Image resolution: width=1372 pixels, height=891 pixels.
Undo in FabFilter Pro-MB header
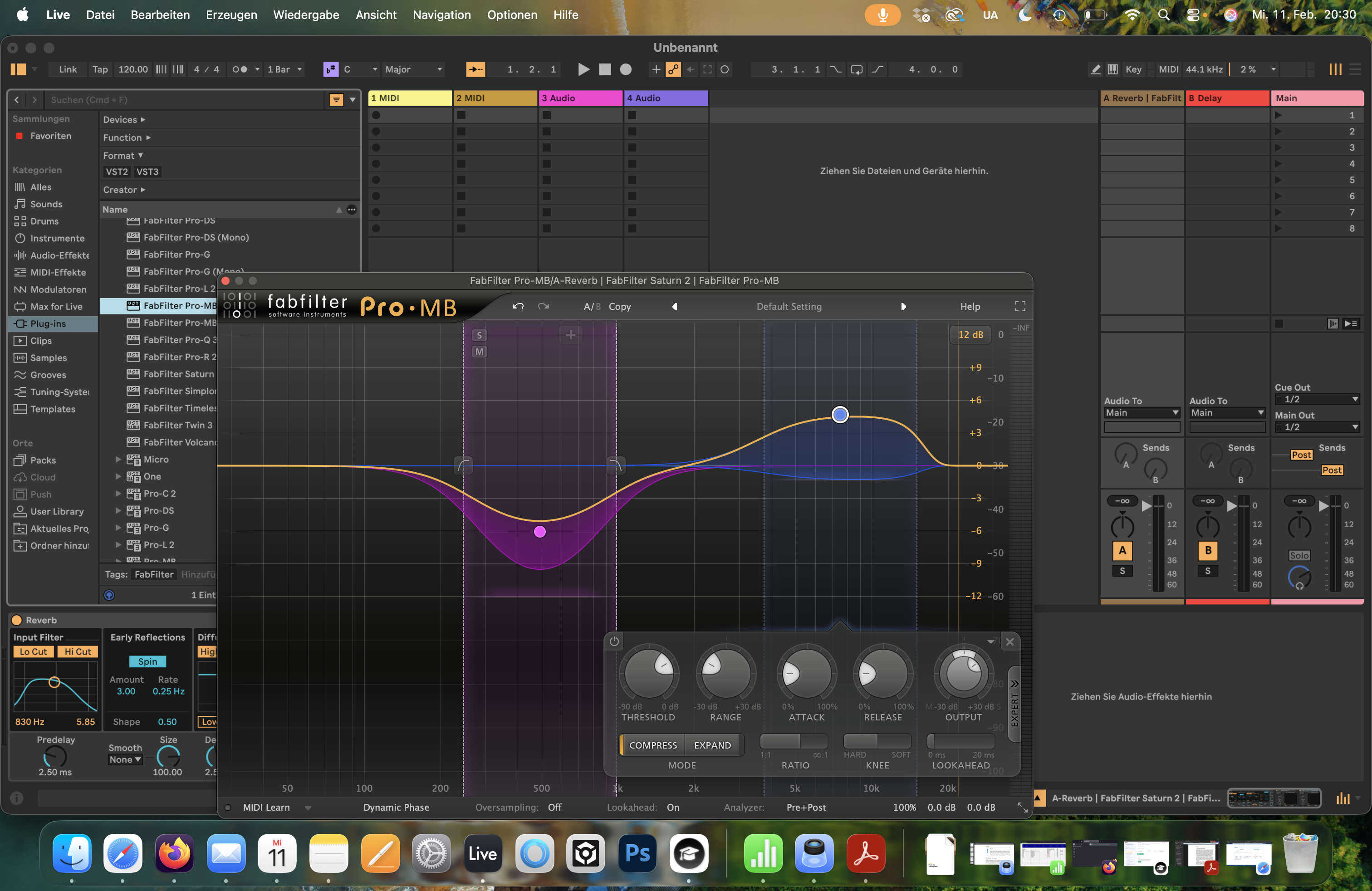[x=518, y=306]
